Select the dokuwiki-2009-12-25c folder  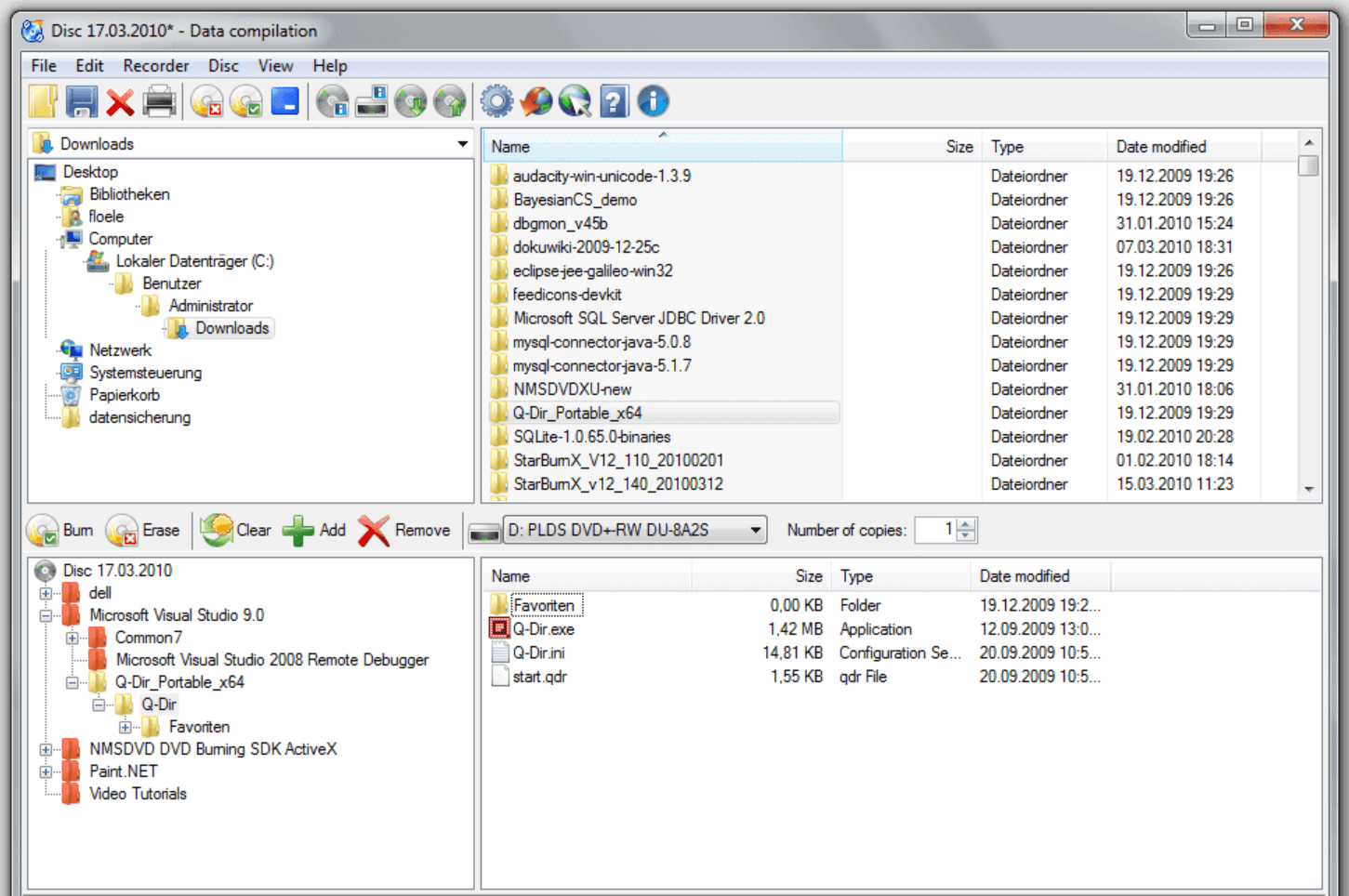pyautogui.click(x=586, y=247)
